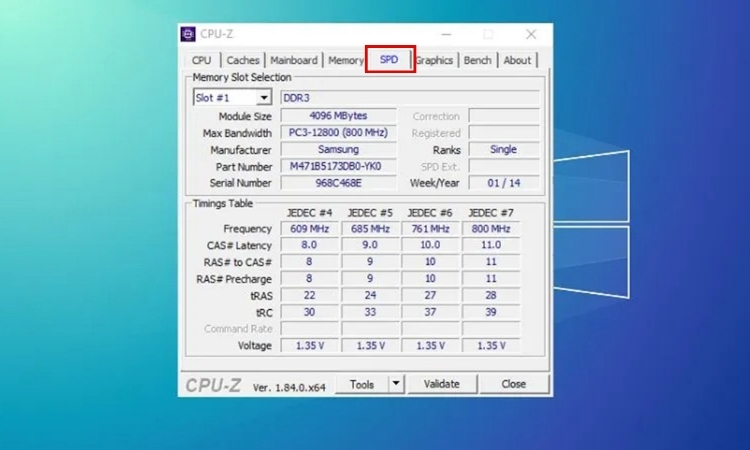This screenshot has height=450, width=750.
Task: Open the arrow menu beside Tools
Action: point(395,384)
